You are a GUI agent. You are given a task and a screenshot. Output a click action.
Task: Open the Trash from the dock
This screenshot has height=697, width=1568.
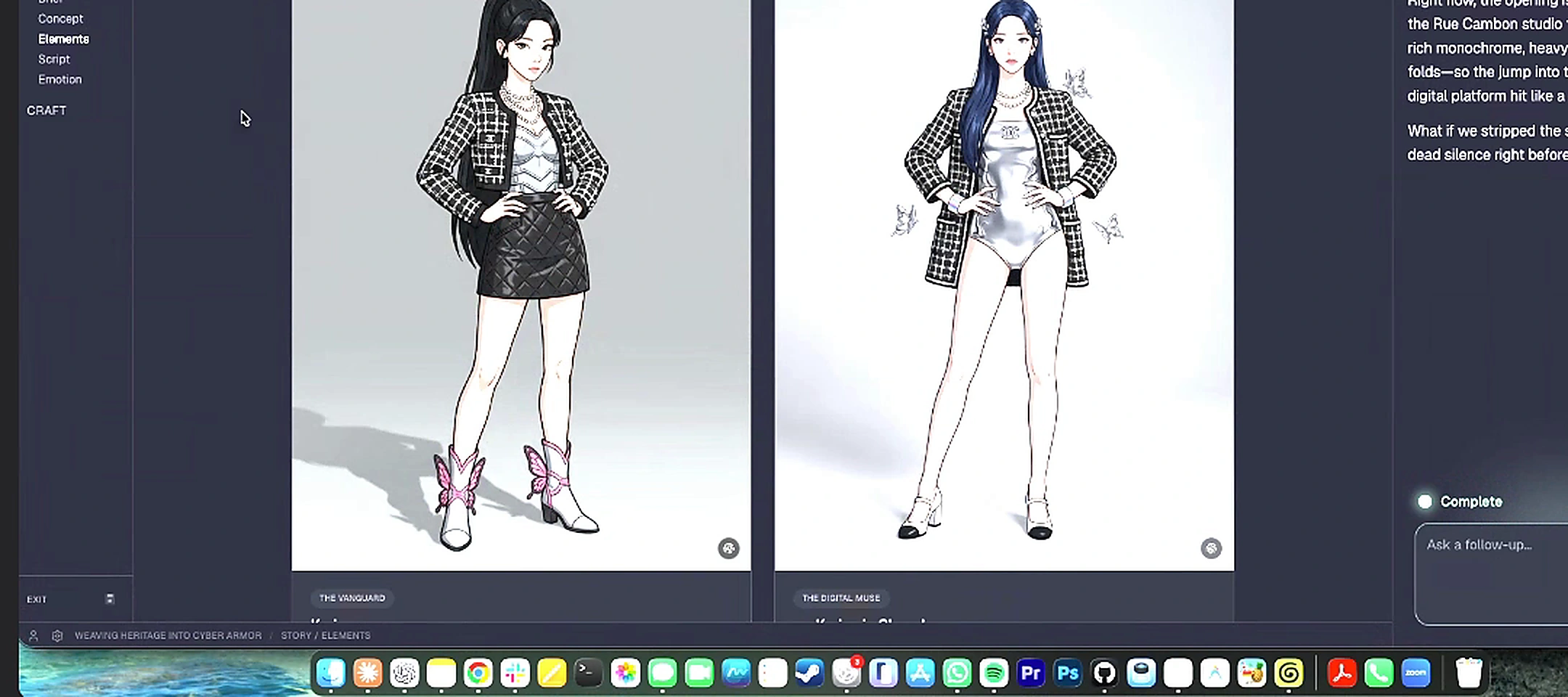tap(1469, 673)
